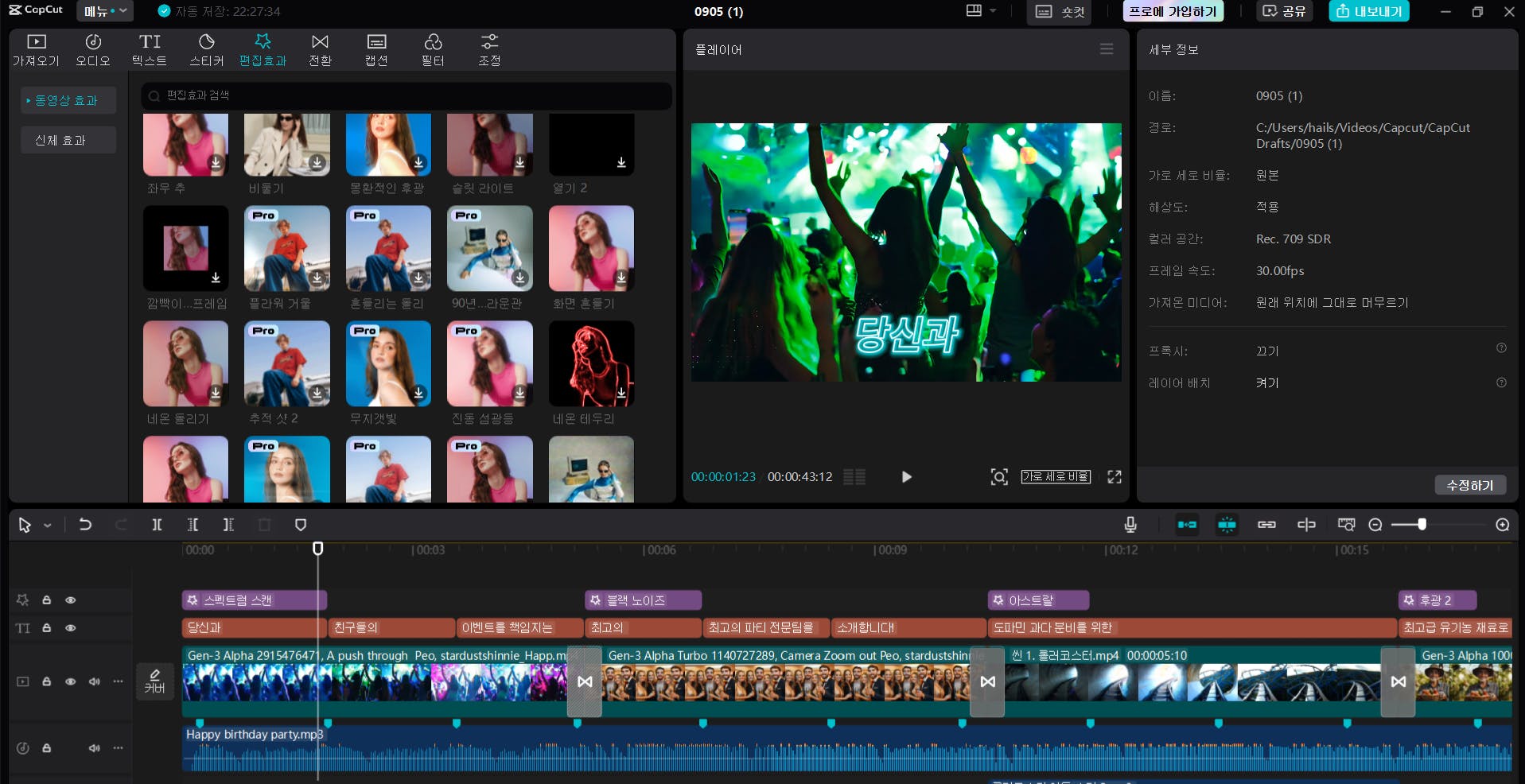This screenshot has height=784, width=1525.
Task: Click the zoom-out timeline magnifier icon
Action: click(x=1375, y=525)
